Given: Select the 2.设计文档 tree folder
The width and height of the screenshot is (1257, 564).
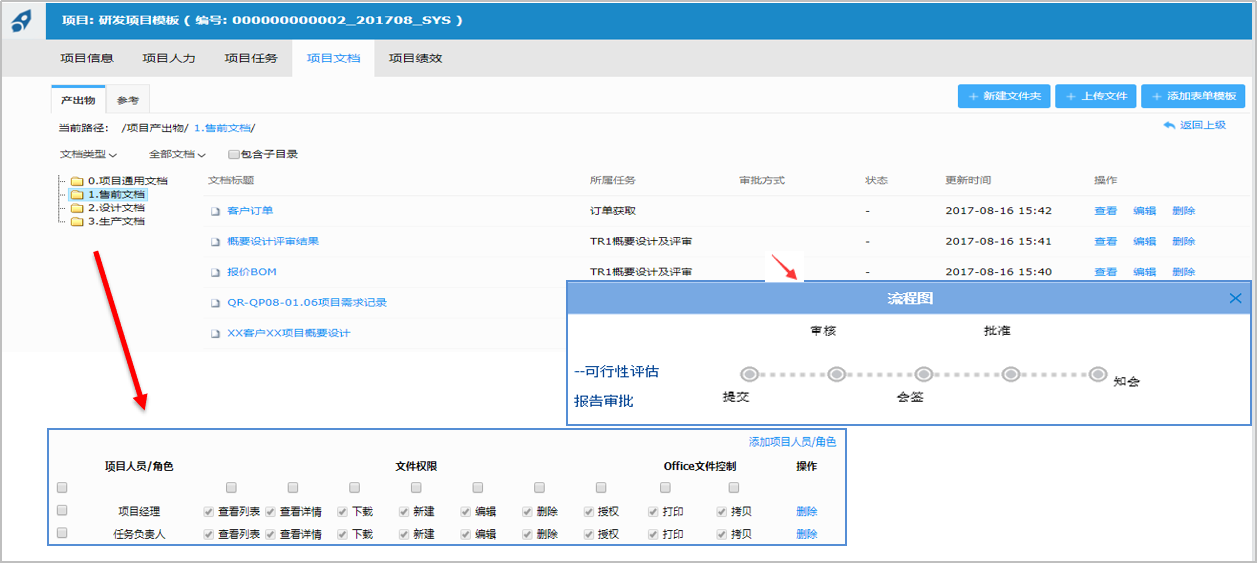Looking at the screenshot, I should click(115, 208).
